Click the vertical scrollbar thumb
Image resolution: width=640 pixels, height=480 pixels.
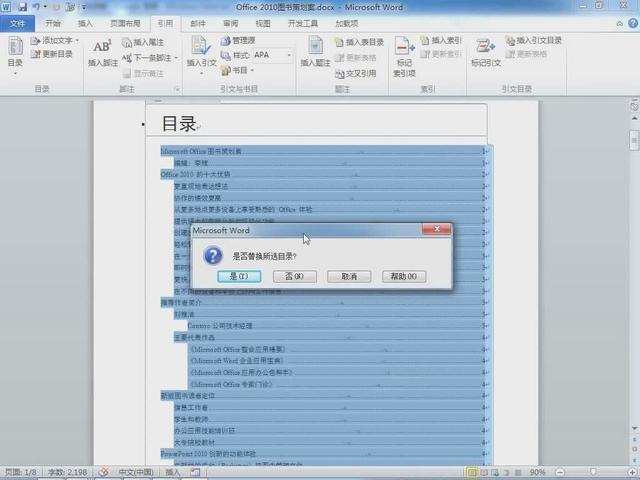[634, 140]
